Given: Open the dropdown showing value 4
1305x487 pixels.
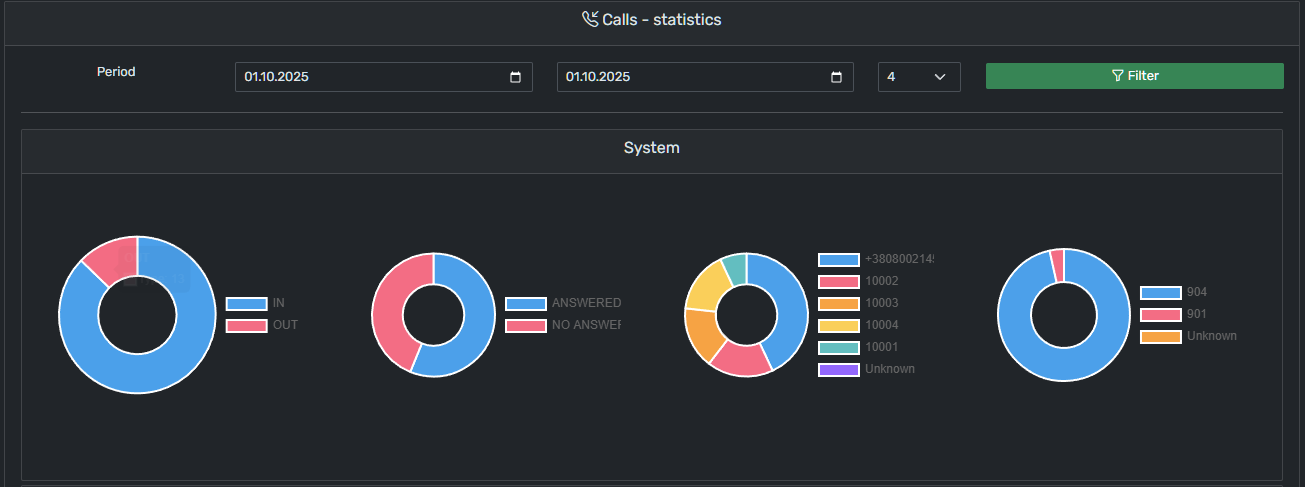Looking at the screenshot, I should 919,77.
